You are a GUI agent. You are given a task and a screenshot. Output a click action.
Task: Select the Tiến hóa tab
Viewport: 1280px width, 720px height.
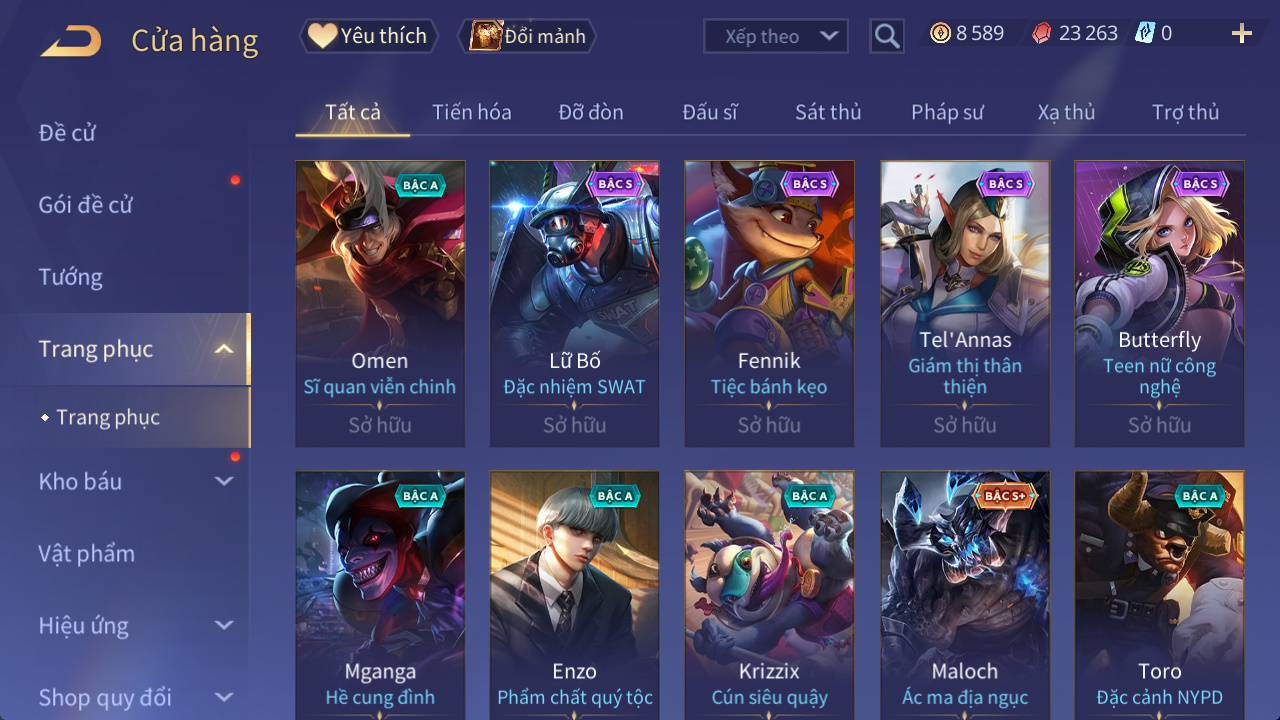(x=472, y=112)
